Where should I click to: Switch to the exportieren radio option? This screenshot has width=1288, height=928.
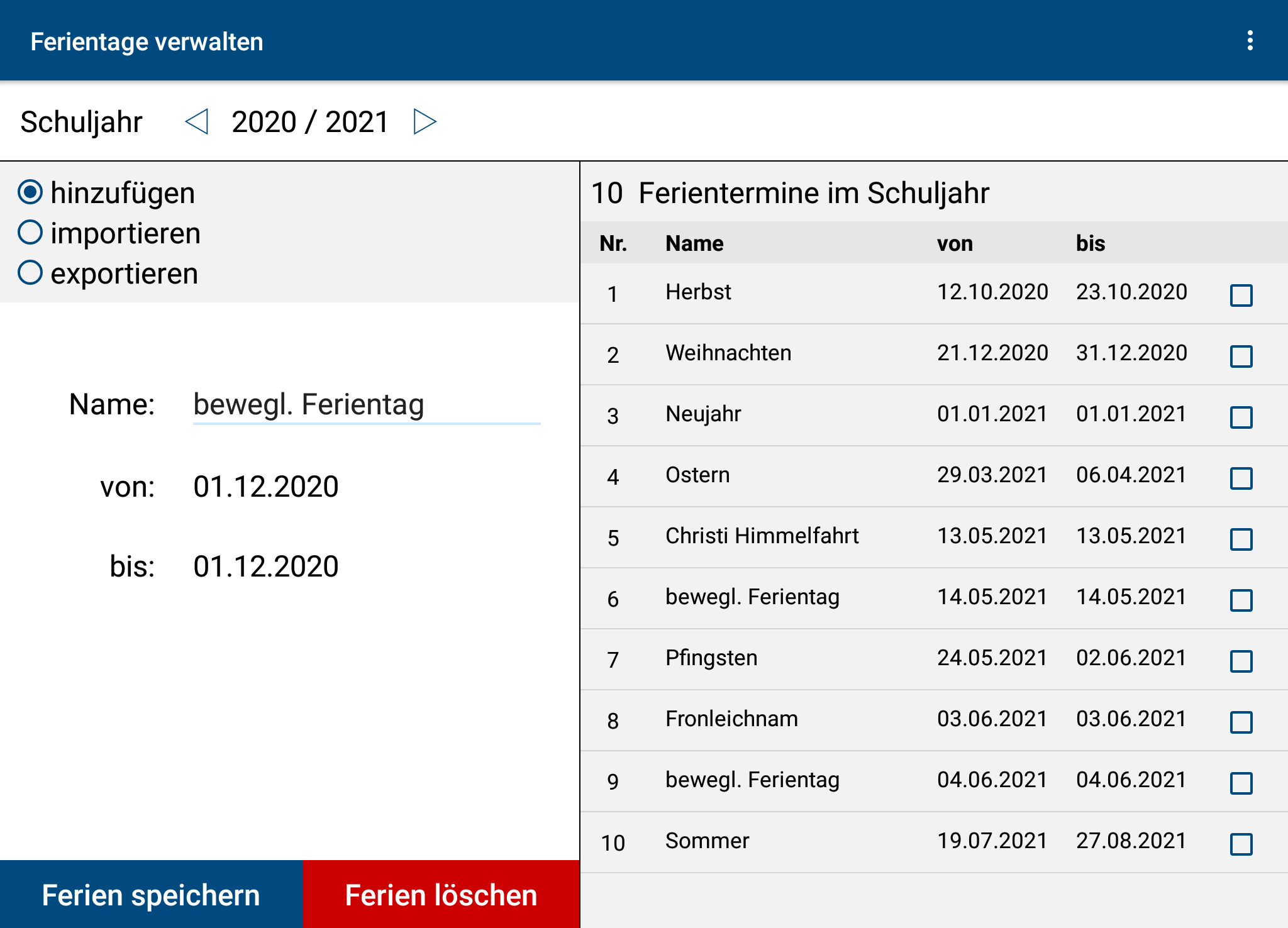pyautogui.click(x=30, y=273)
